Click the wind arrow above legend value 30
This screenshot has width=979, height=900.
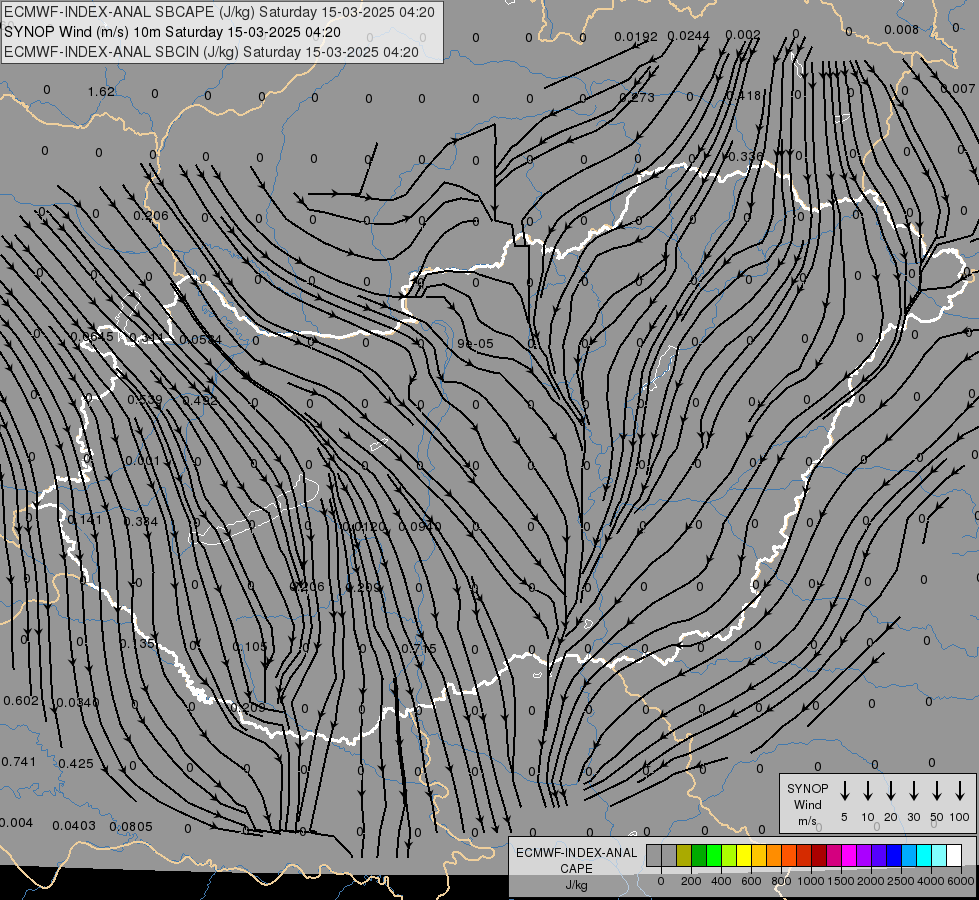point(913,791)
